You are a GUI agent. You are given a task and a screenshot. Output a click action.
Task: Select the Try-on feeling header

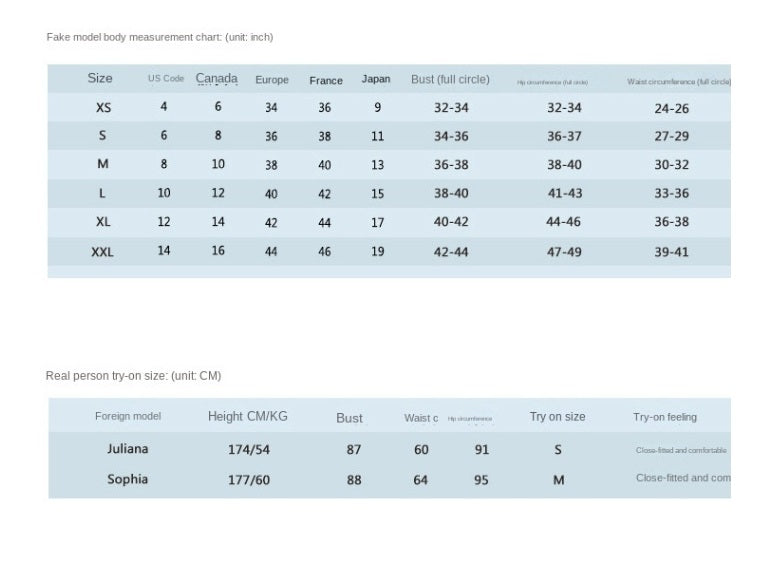(x=665, y=417)
